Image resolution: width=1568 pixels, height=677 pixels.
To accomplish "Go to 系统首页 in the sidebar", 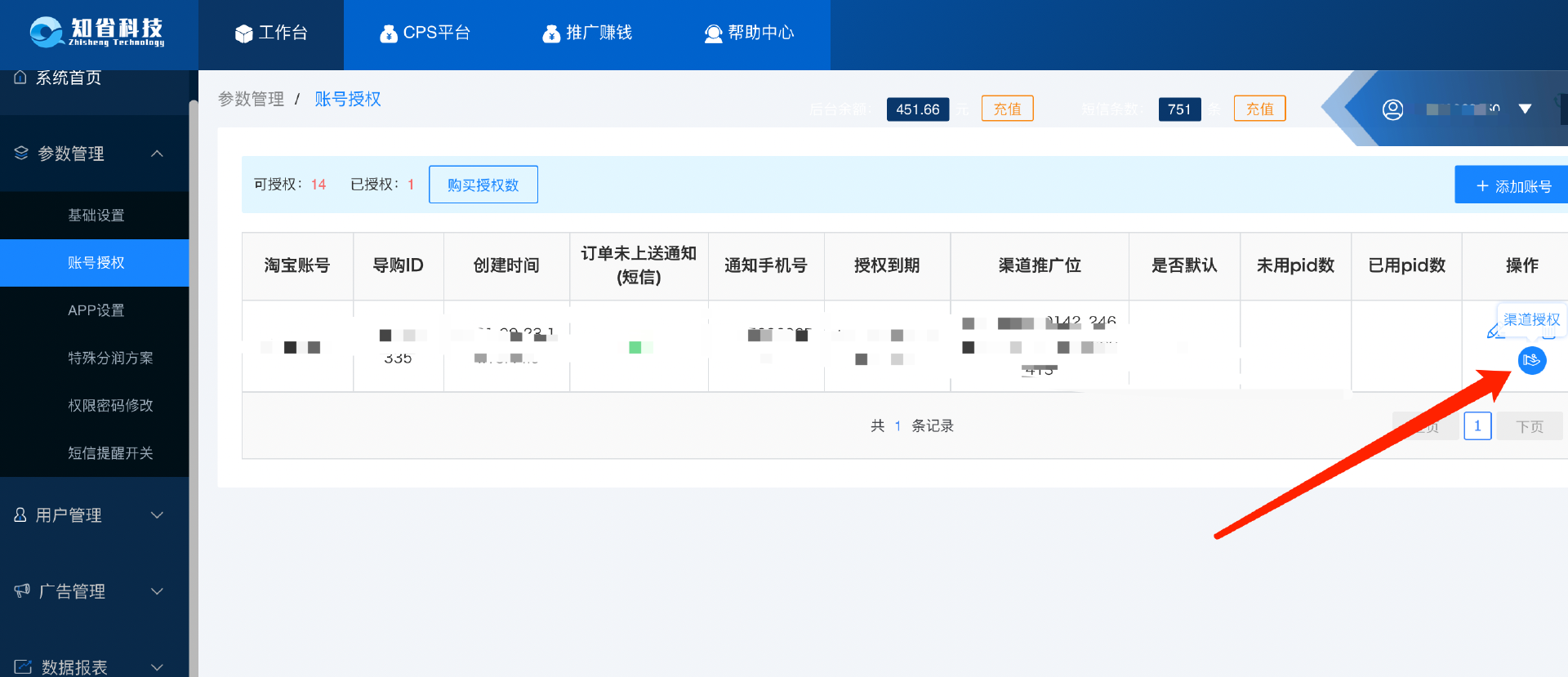I will [69, 78].
